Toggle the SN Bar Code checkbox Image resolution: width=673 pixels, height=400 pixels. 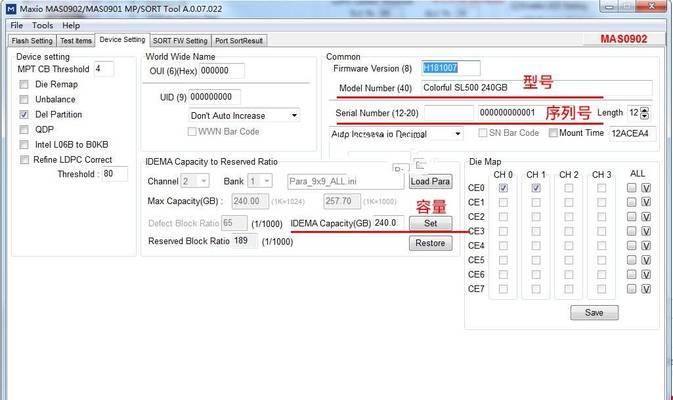[x=482, y=133]
